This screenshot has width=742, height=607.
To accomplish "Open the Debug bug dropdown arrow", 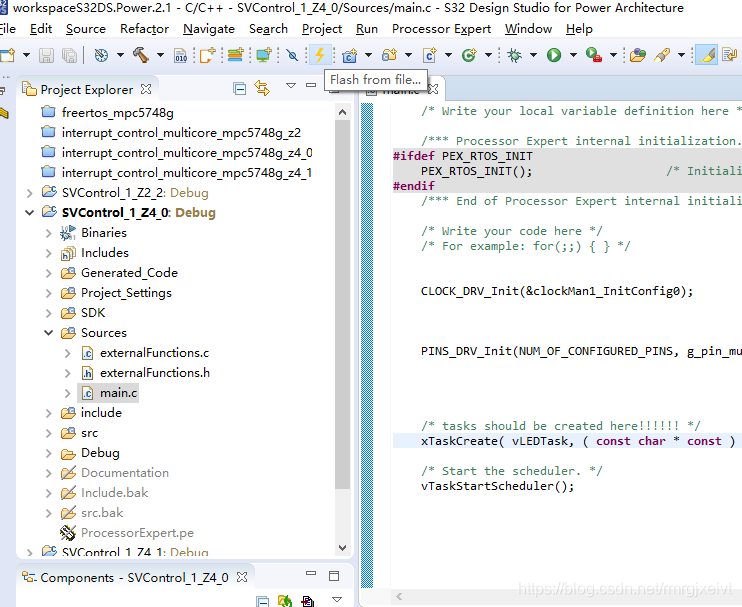I will click(533, 55).
